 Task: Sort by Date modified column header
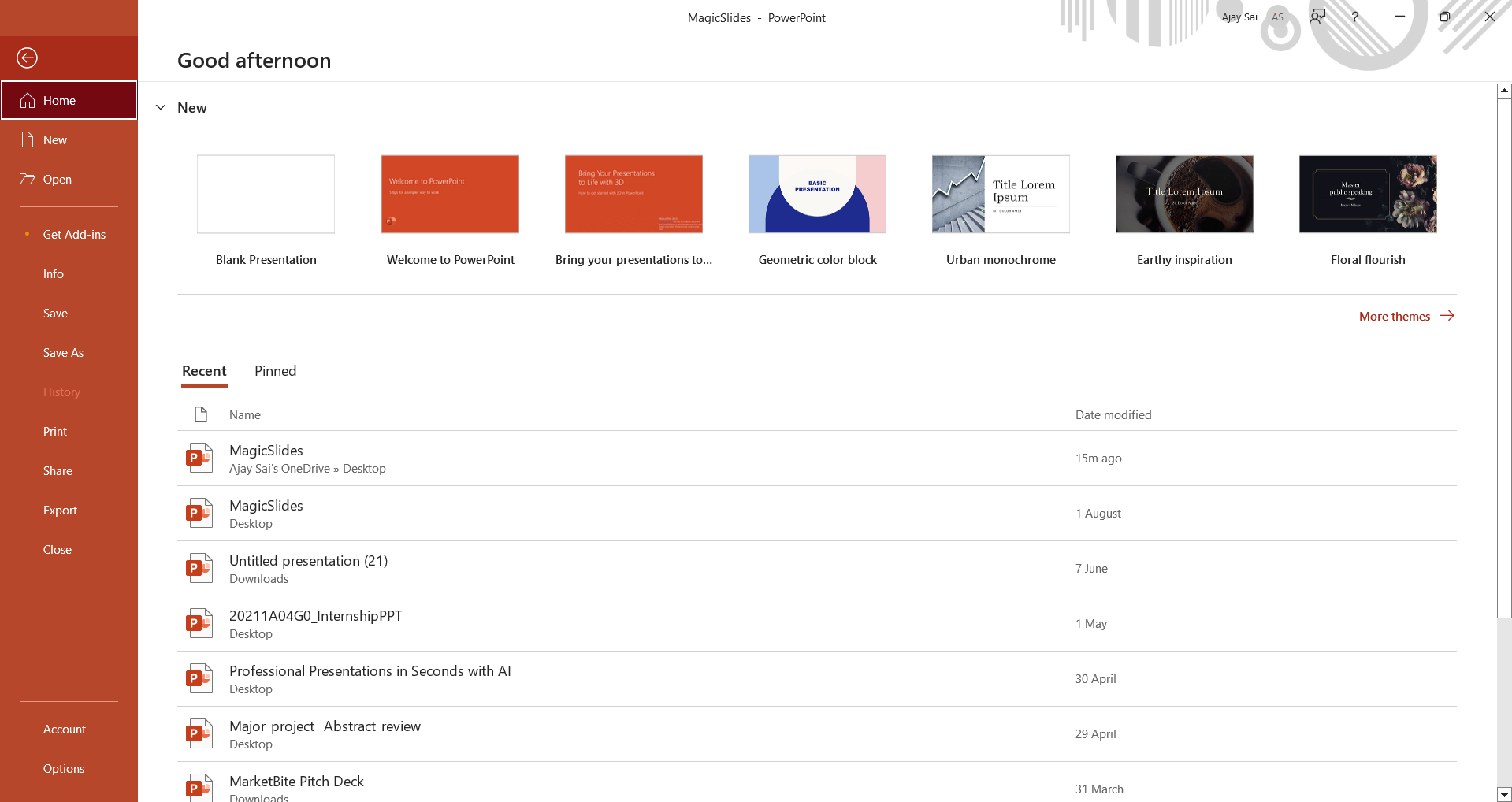[x=1113, y=415]
